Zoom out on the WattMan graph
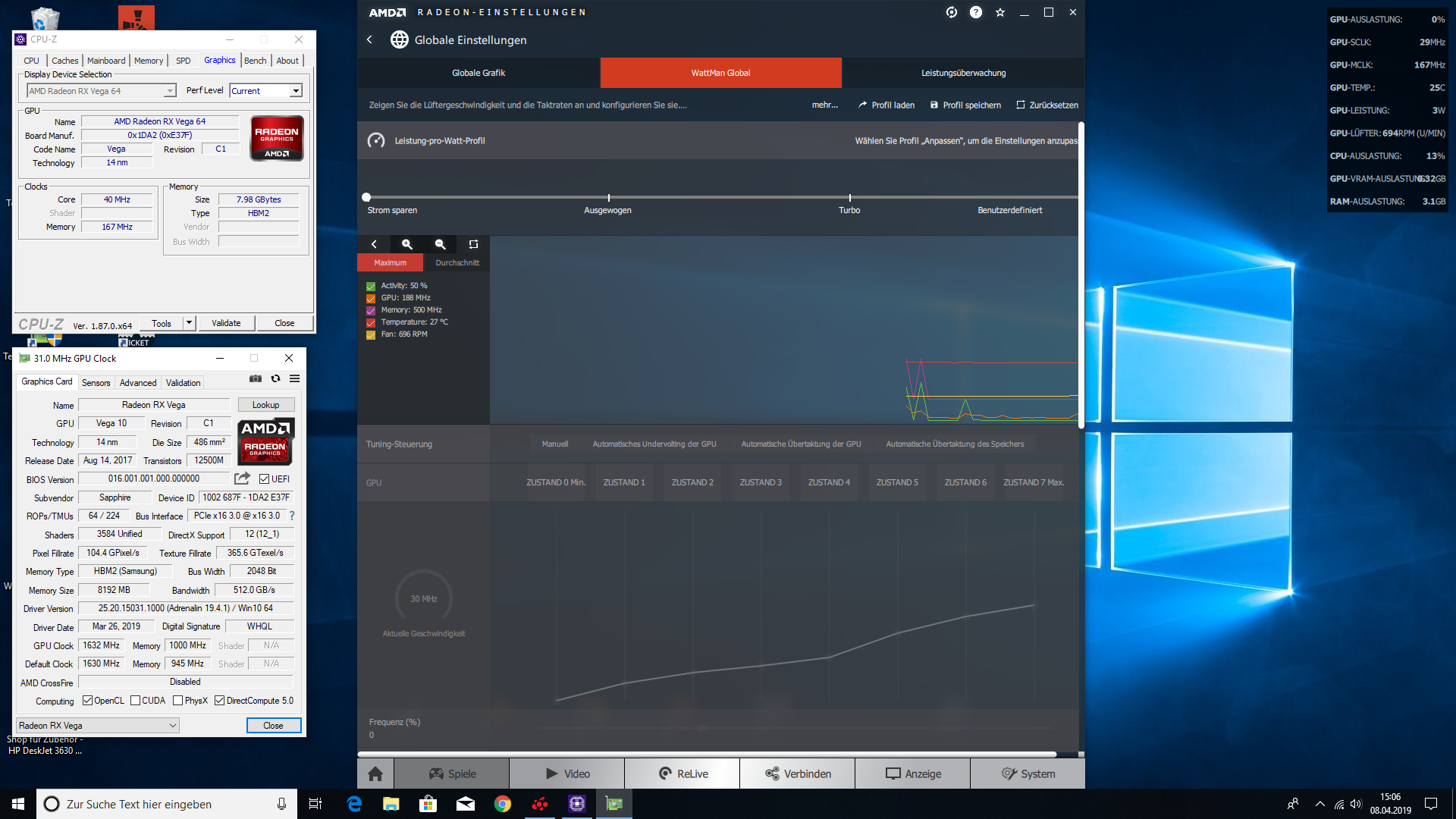Viewport: 1456px width, 819px height. tap(440, 244)
